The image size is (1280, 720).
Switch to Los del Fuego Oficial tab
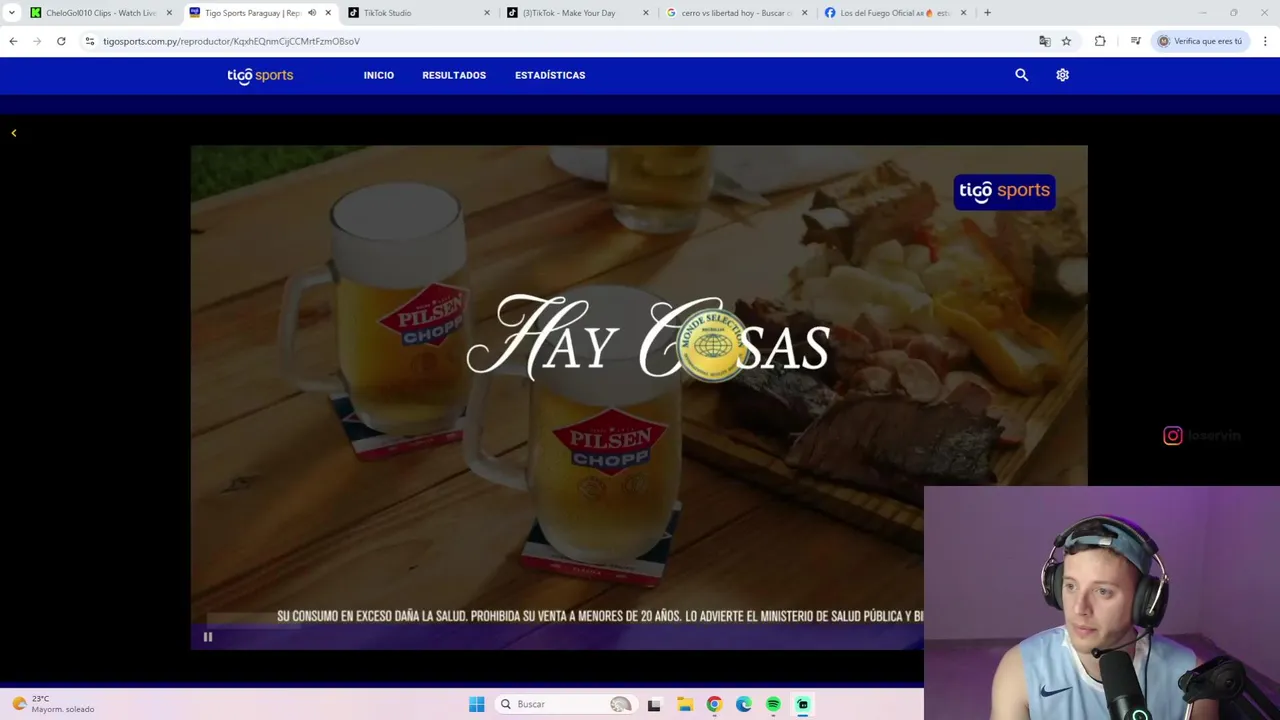(895, 13)
